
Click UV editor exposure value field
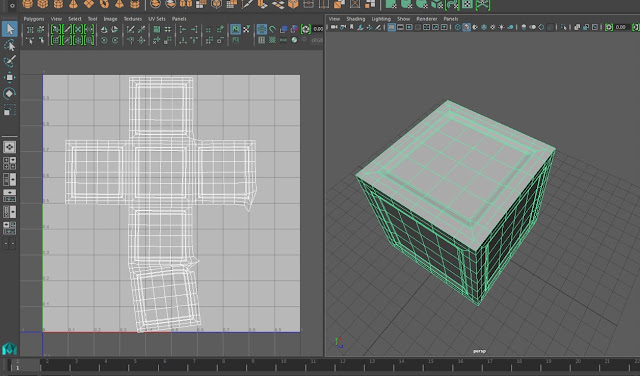tap(318, 29)
